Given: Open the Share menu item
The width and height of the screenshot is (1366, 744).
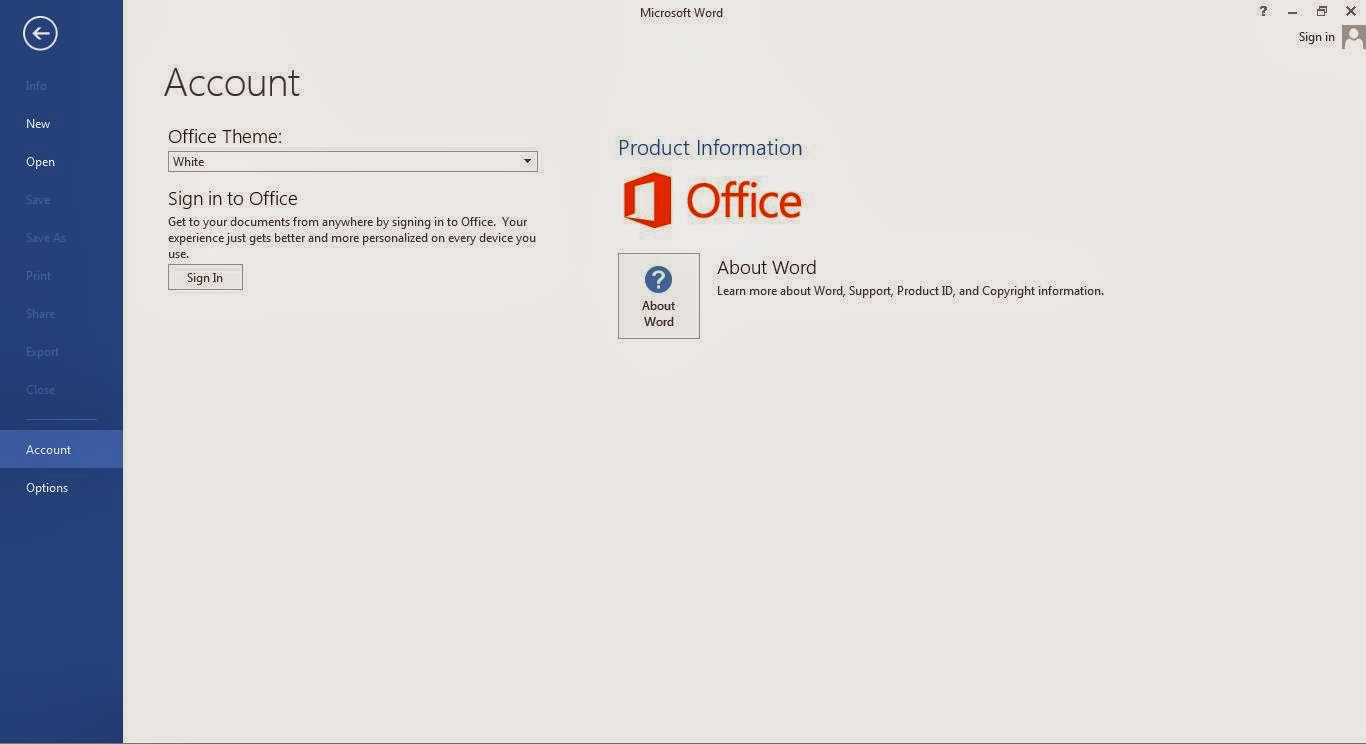Looking at the screenshot, I should pyautogui.click(x=61, y=314).
